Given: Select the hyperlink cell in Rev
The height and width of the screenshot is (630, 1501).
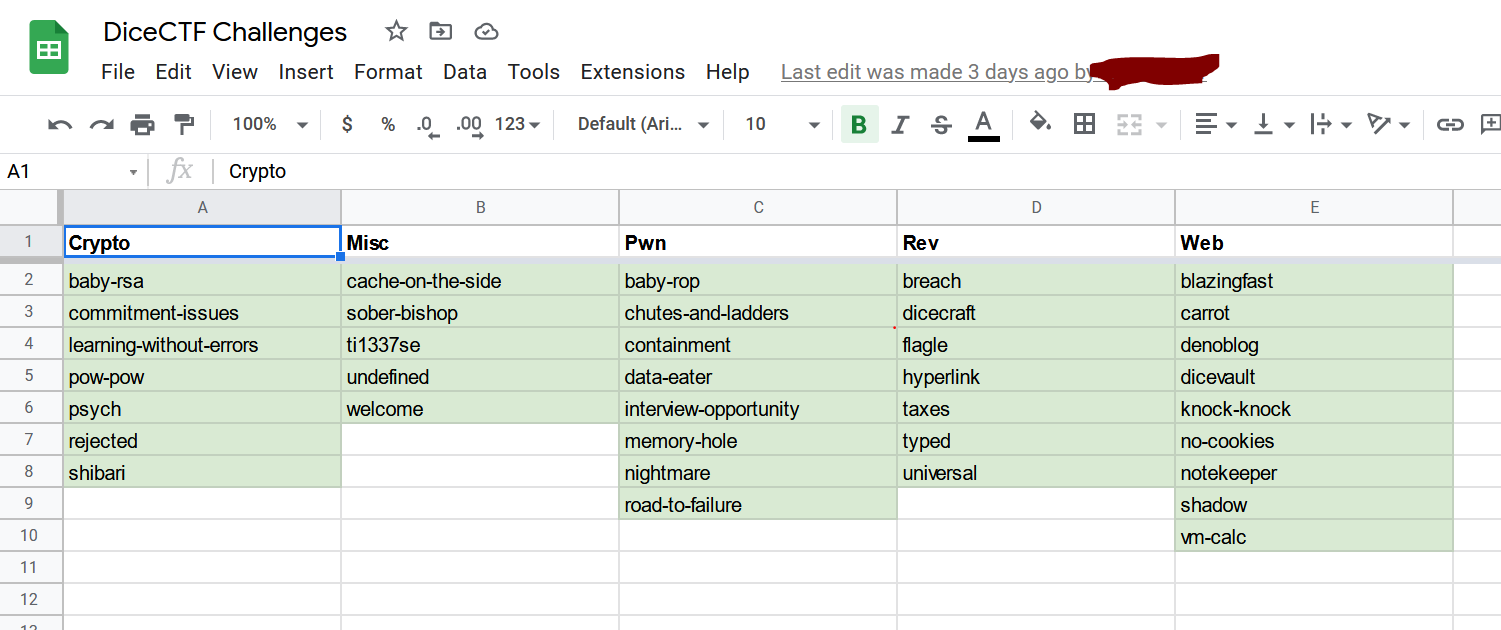Looking at the screenshot, I should [x=1036, y=377].
